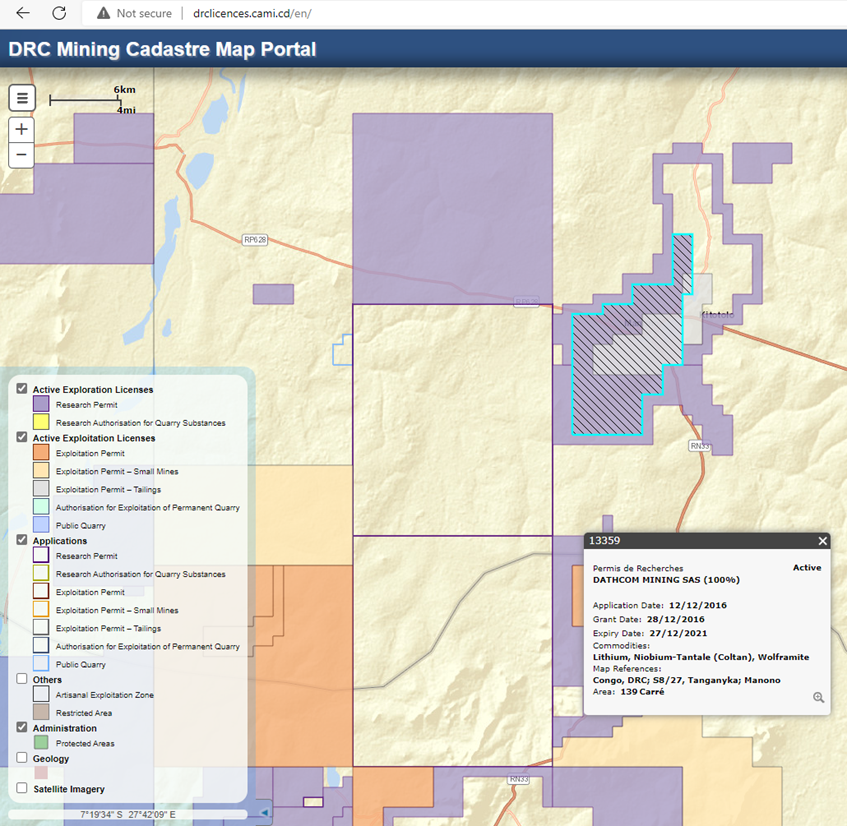Click the Application Date 12/12/2016 value
Viewport: 847px width, 826px height.
pos(698,605)
